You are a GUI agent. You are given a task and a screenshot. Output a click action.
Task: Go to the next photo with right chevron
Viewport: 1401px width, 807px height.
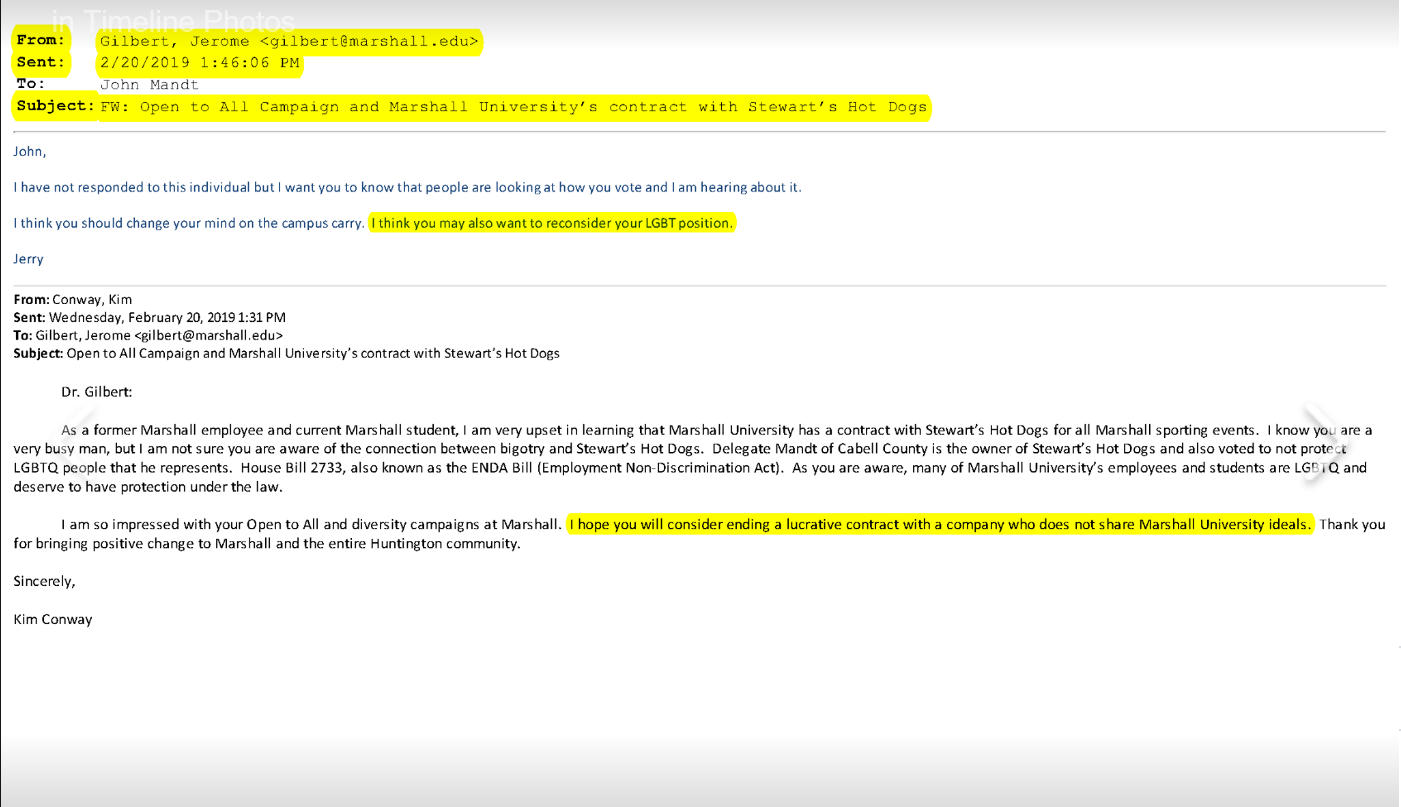1320,443
